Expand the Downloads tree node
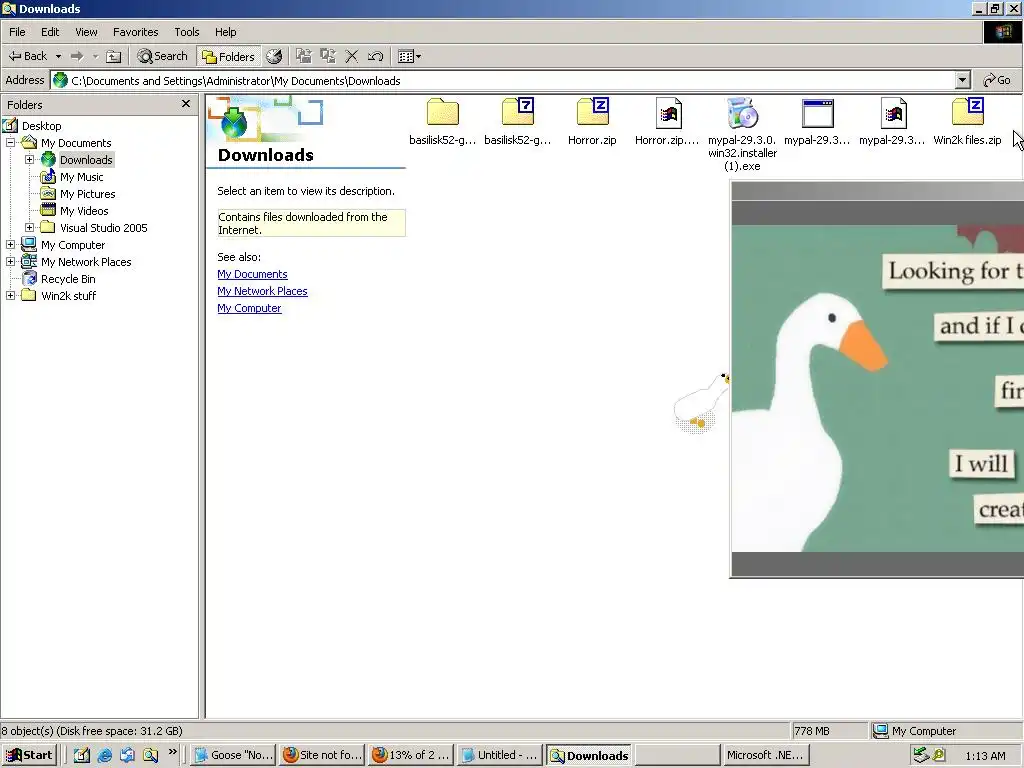Screen dimensions: 1024x768 [x=29, y=159]
